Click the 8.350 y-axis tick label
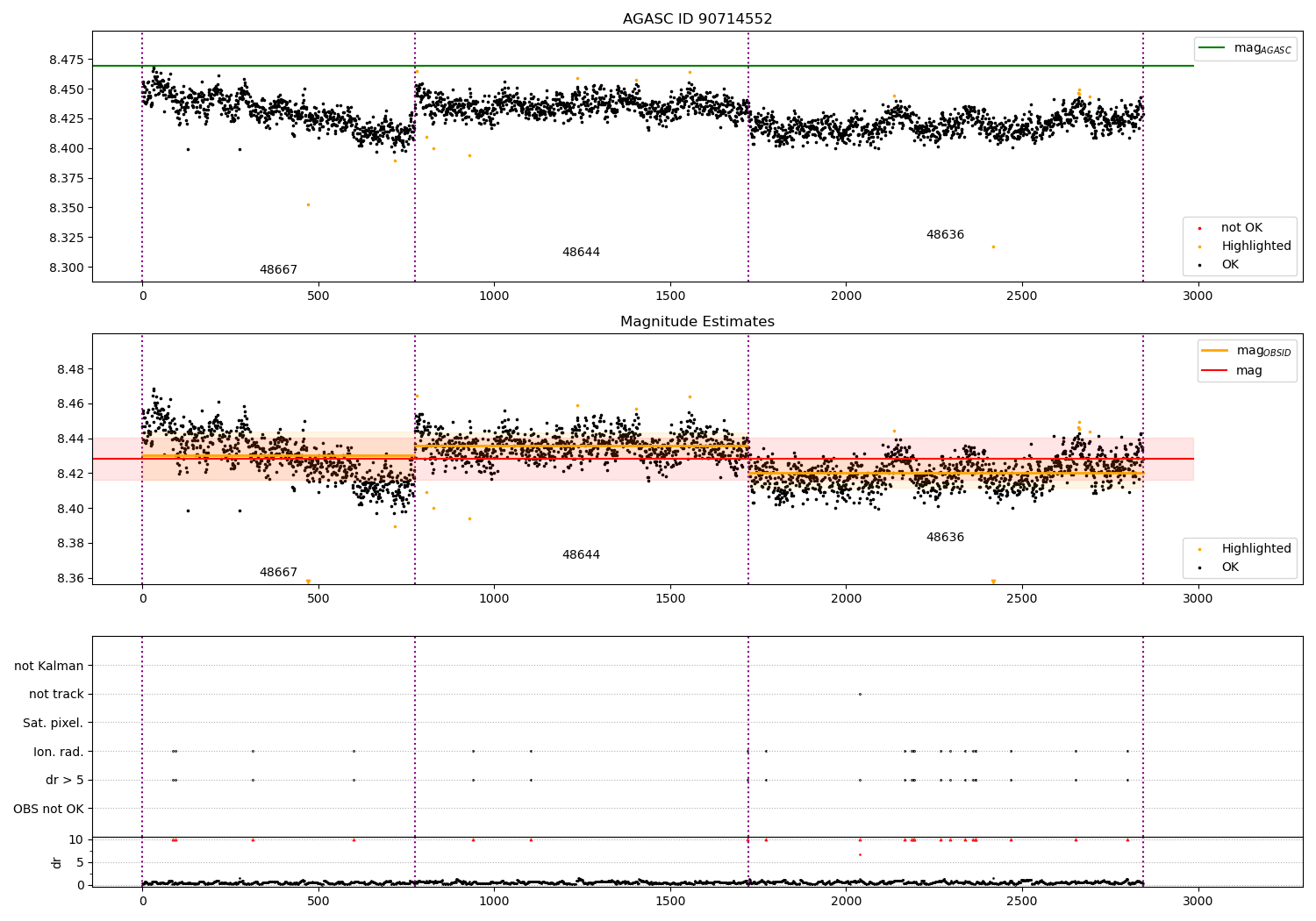This screenshot has height=921, width=1316. (x=67, y=209)
